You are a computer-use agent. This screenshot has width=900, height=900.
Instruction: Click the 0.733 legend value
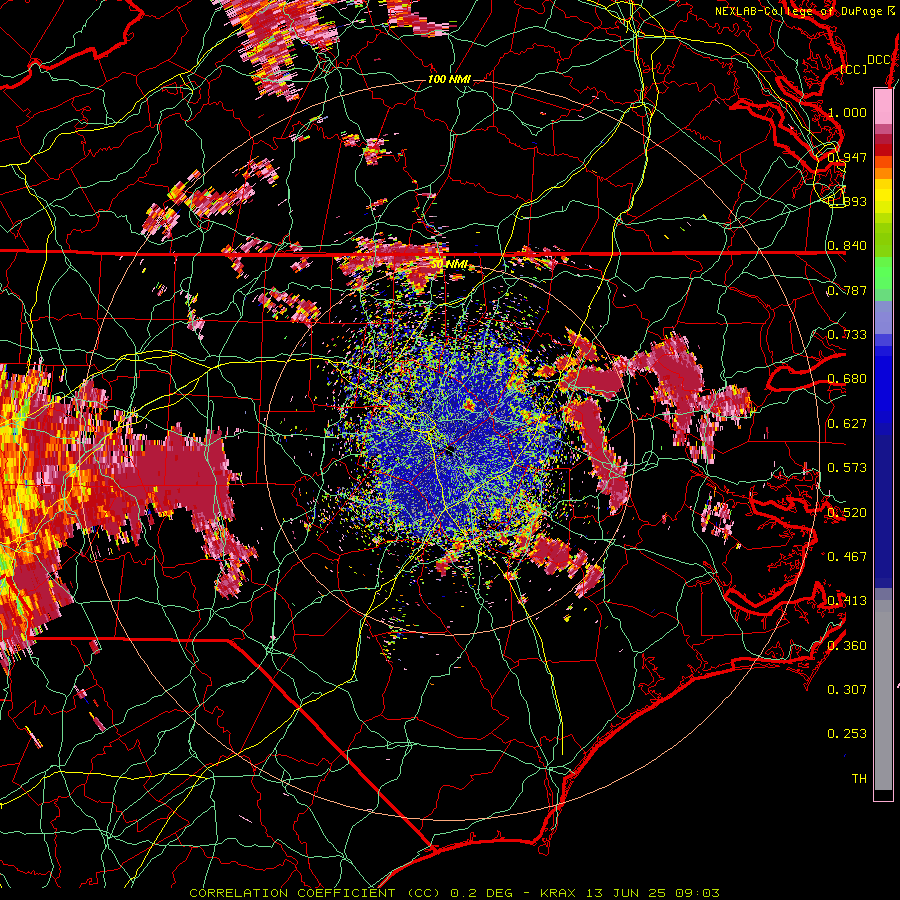pos(847,335)
